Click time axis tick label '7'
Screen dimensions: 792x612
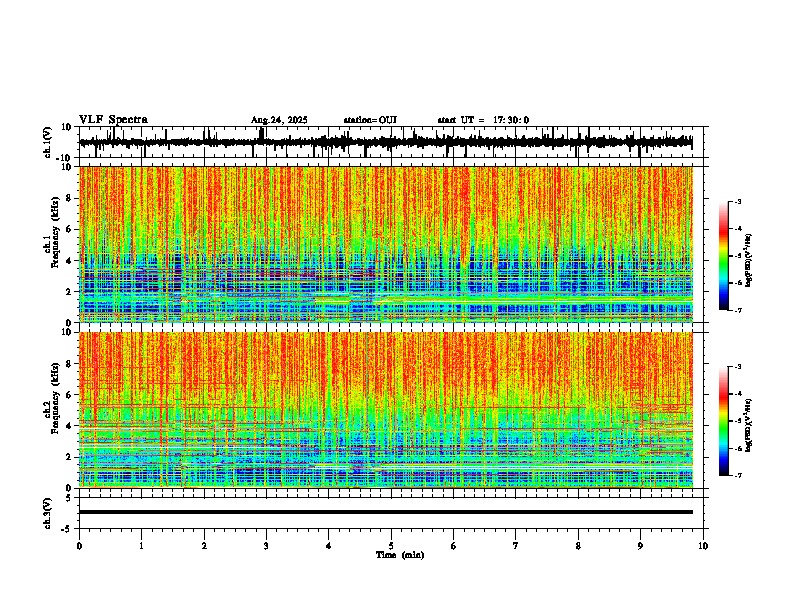point(516,546)
